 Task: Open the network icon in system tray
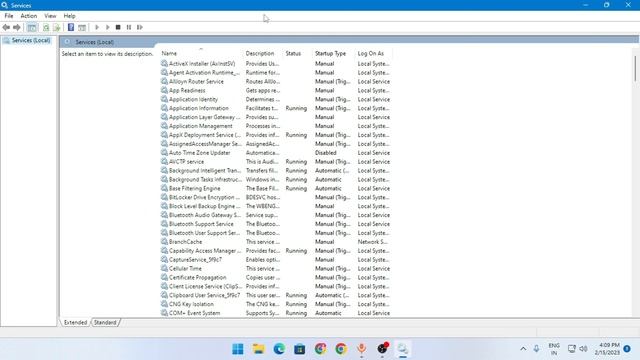pyautogui.click(x=572, y=349)
